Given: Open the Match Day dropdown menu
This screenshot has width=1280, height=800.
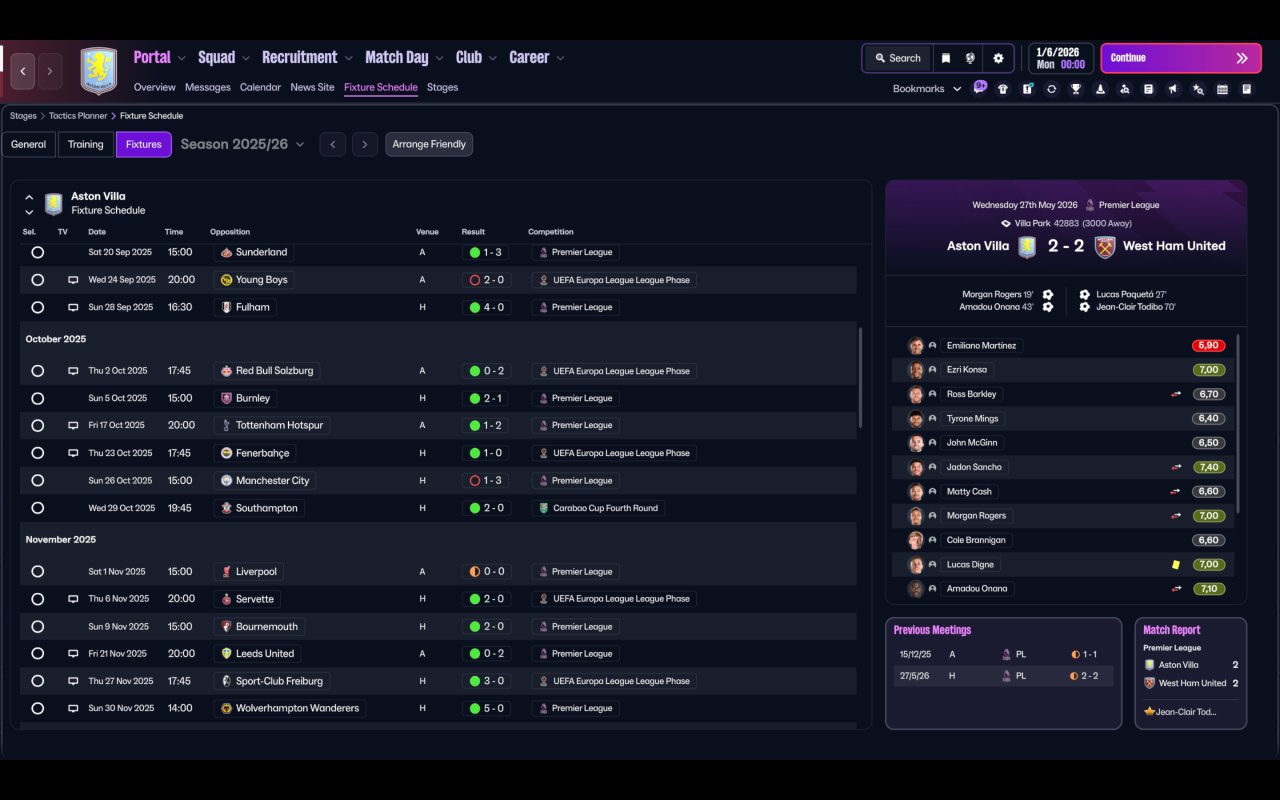Looking at the screenshot, I should (405, 58).
